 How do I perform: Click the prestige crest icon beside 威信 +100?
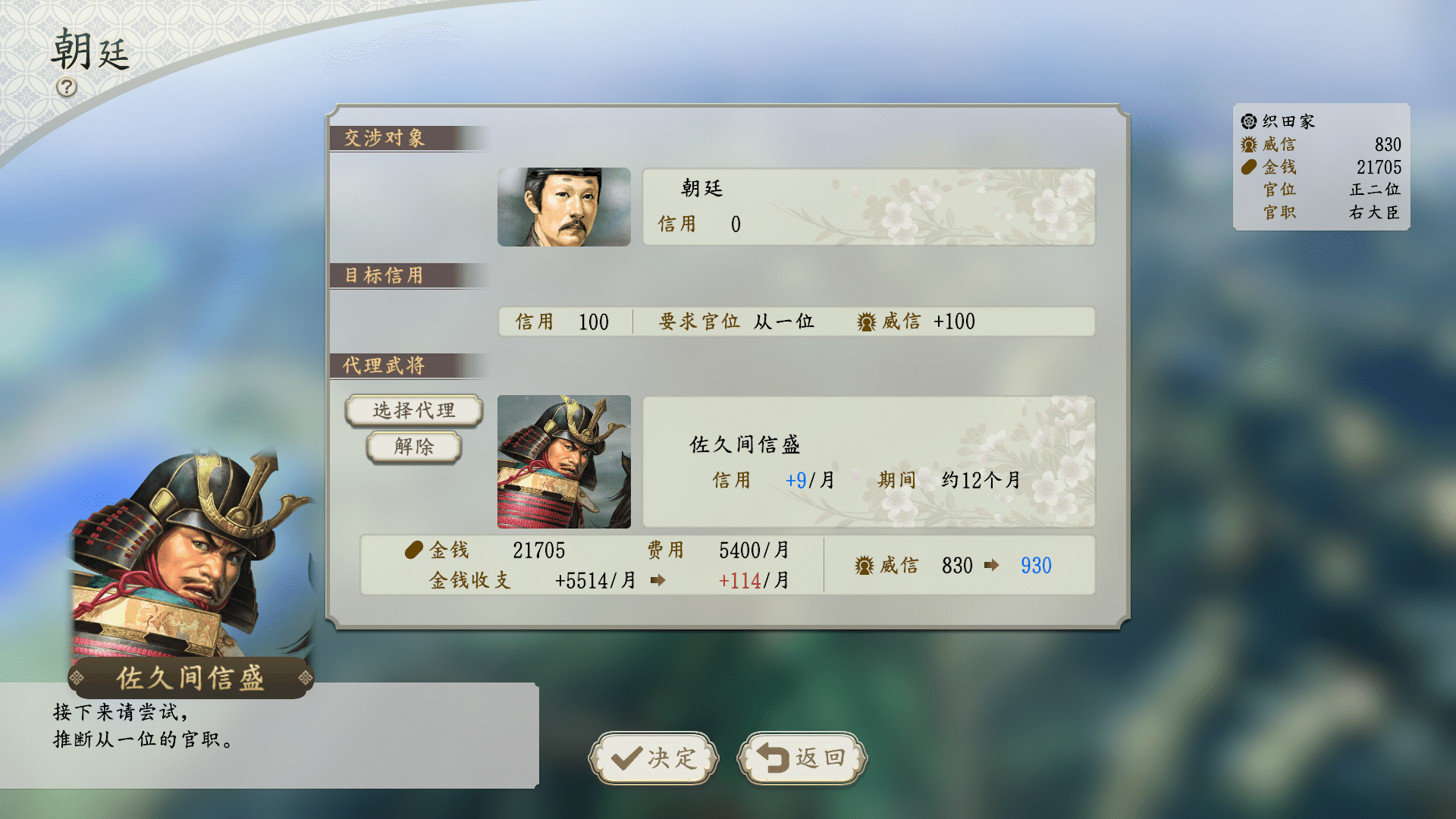click(x=867, y=322)
